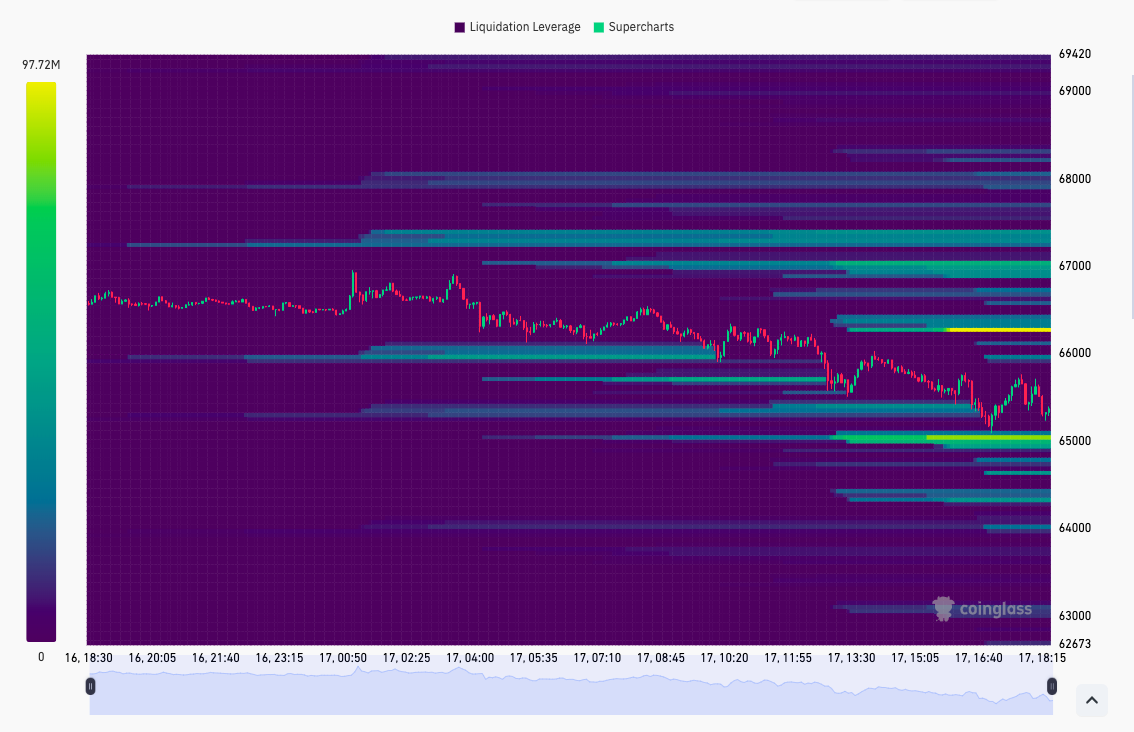Select the '16, 18:30' time axis label
The width and height of the screenshot is (1134, 732).
[88, 658]
